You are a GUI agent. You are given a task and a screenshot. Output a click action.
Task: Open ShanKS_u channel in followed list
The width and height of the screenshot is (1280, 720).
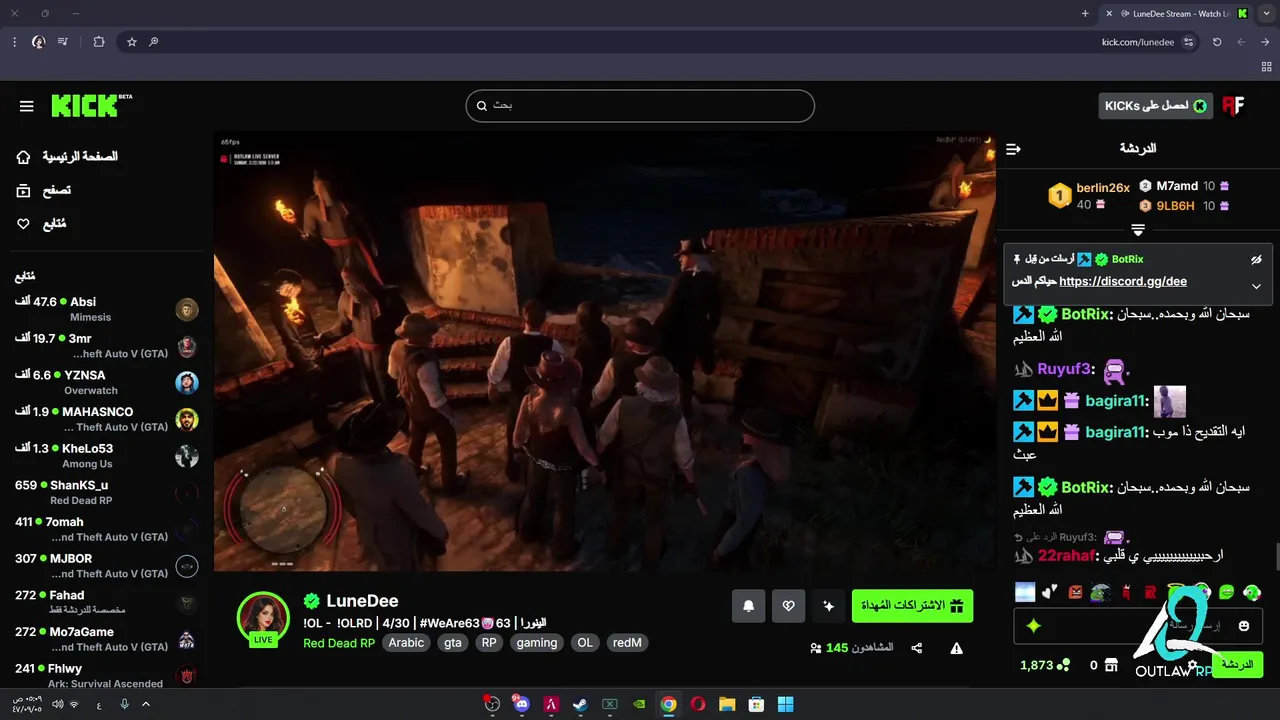coord(106,492)
